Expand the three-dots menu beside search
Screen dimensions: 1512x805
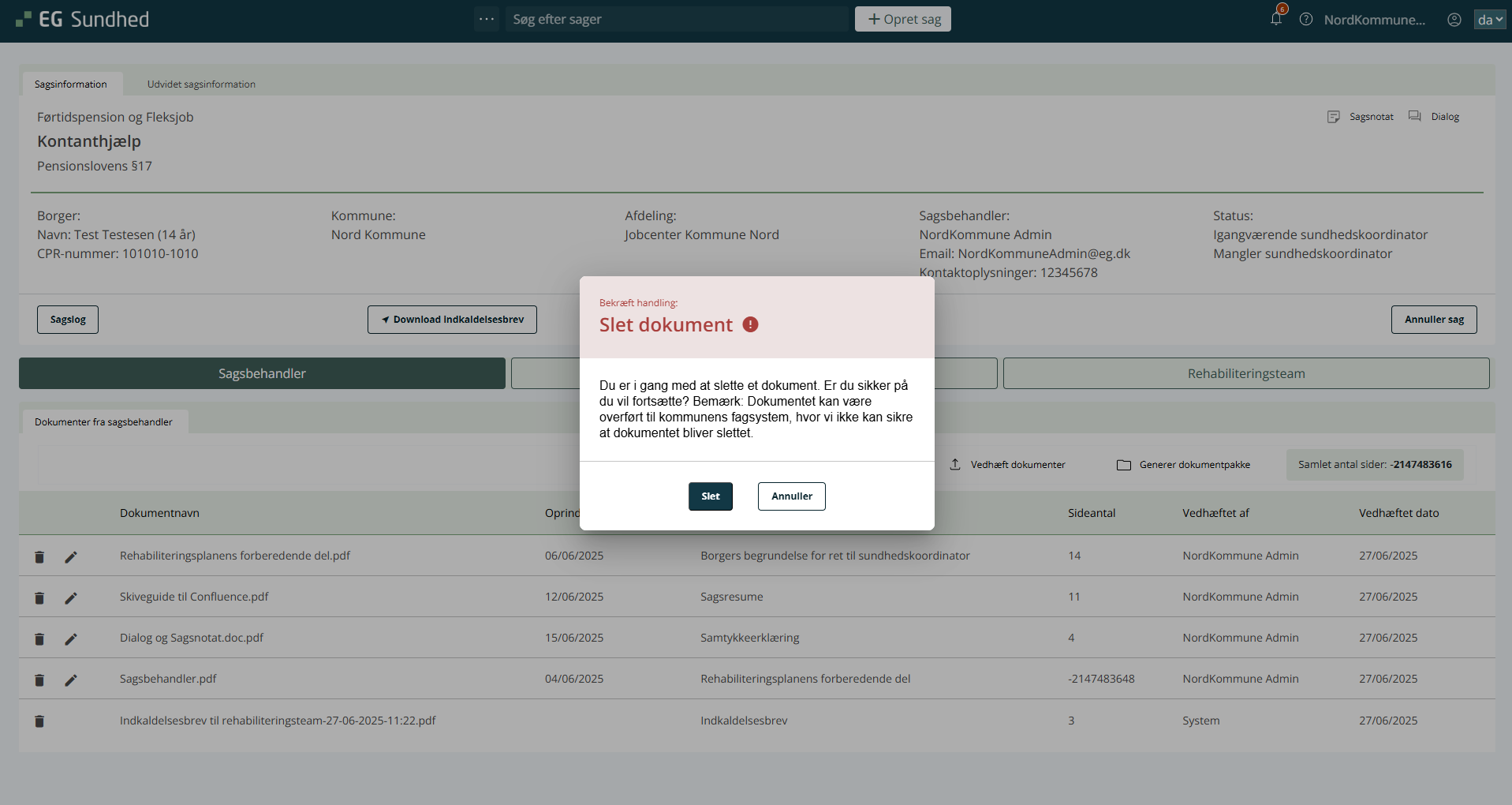pos(487,19)
